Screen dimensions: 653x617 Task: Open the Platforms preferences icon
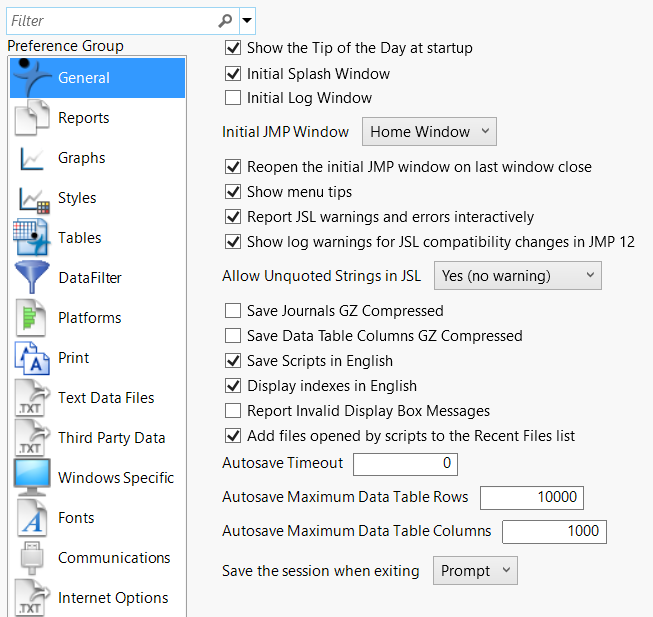click(x=32, y=318)
